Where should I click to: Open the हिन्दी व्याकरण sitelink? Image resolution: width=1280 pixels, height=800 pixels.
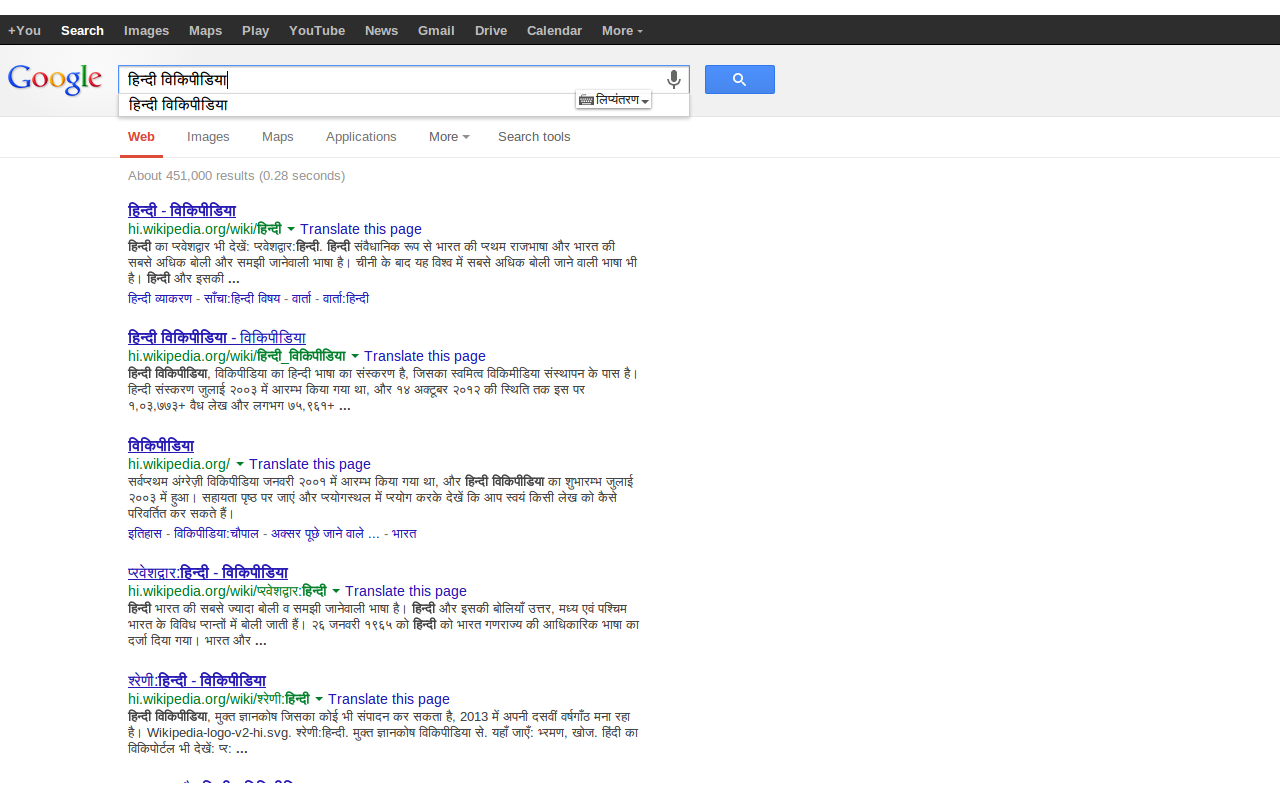coord(160,299)
